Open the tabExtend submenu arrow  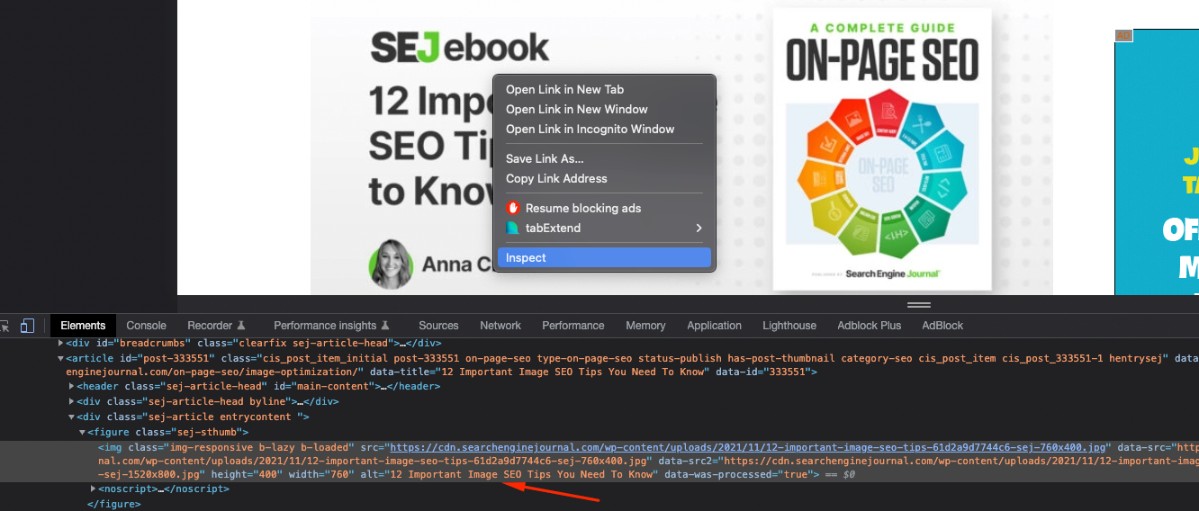698,228
